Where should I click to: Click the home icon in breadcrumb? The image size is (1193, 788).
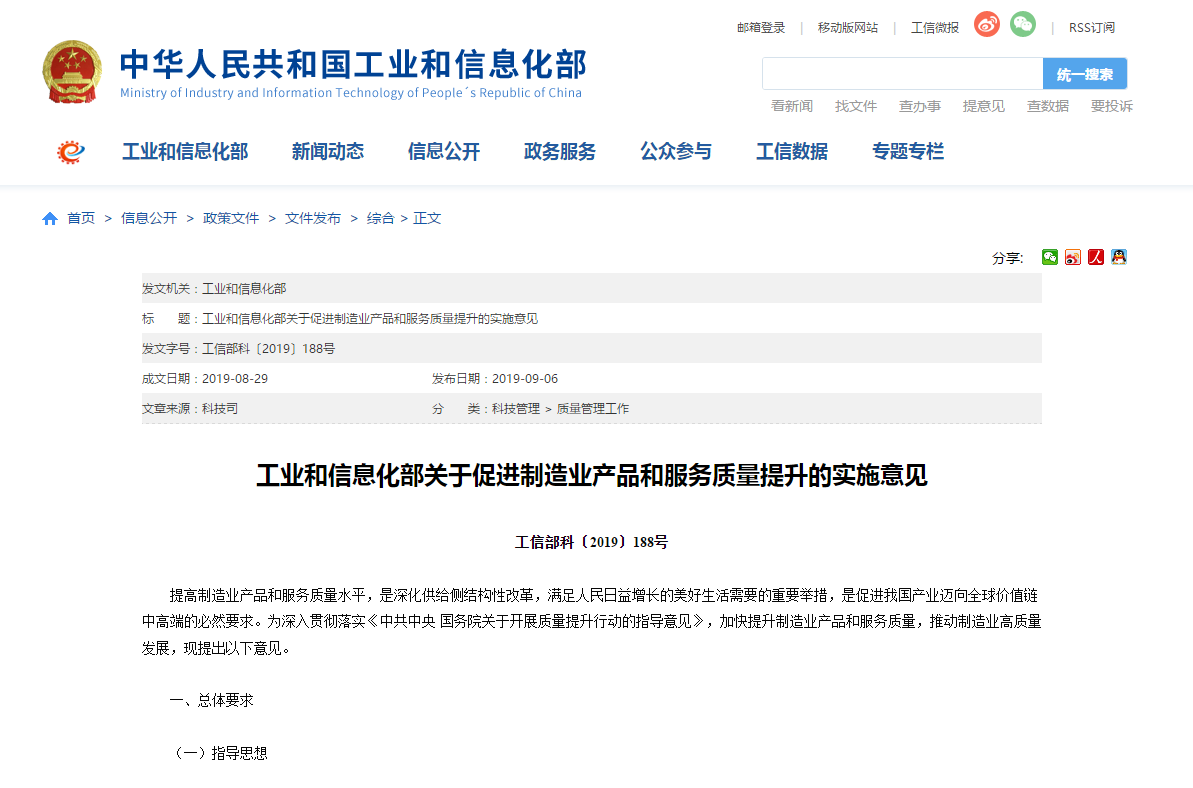click(x=49, y=219)
